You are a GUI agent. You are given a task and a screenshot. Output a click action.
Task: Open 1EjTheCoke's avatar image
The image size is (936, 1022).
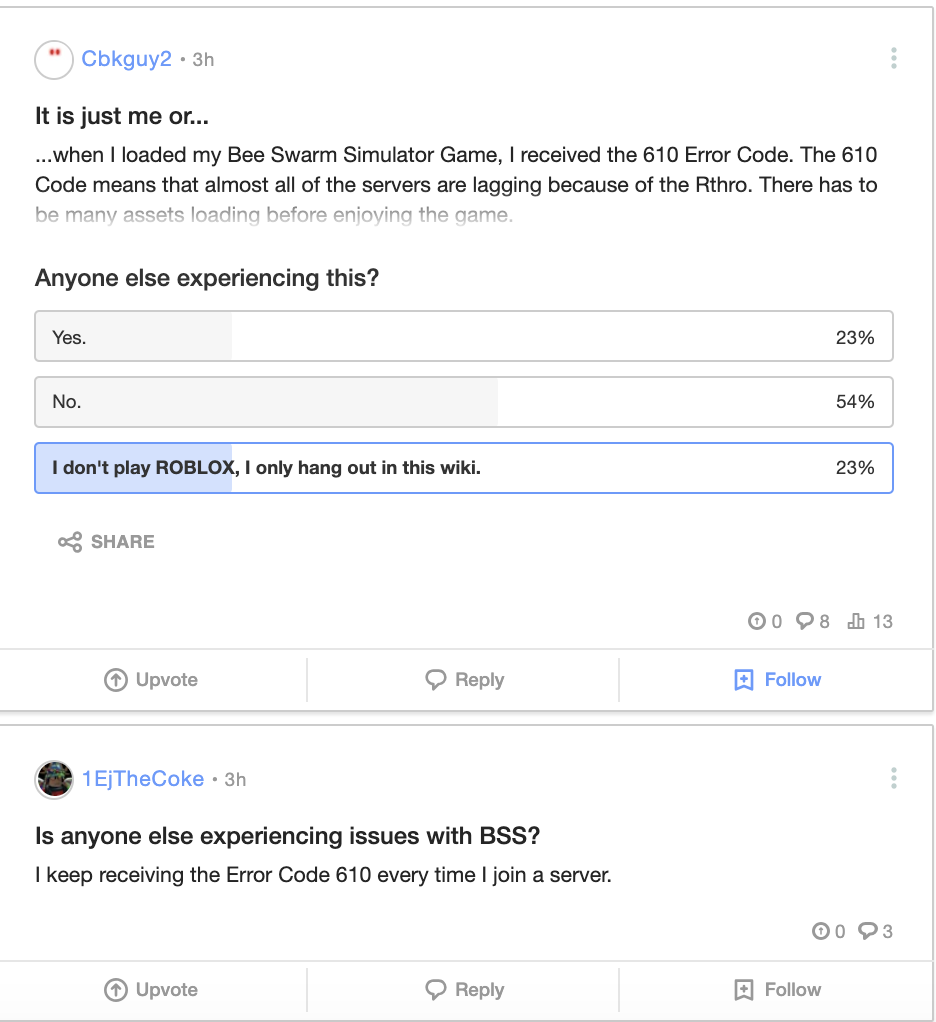(54, 779)
